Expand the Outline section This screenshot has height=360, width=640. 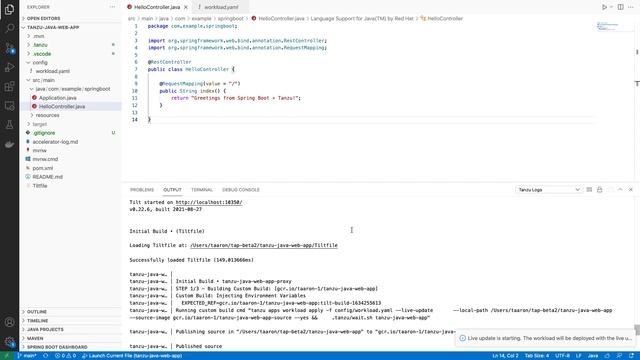tap(71, 312)
